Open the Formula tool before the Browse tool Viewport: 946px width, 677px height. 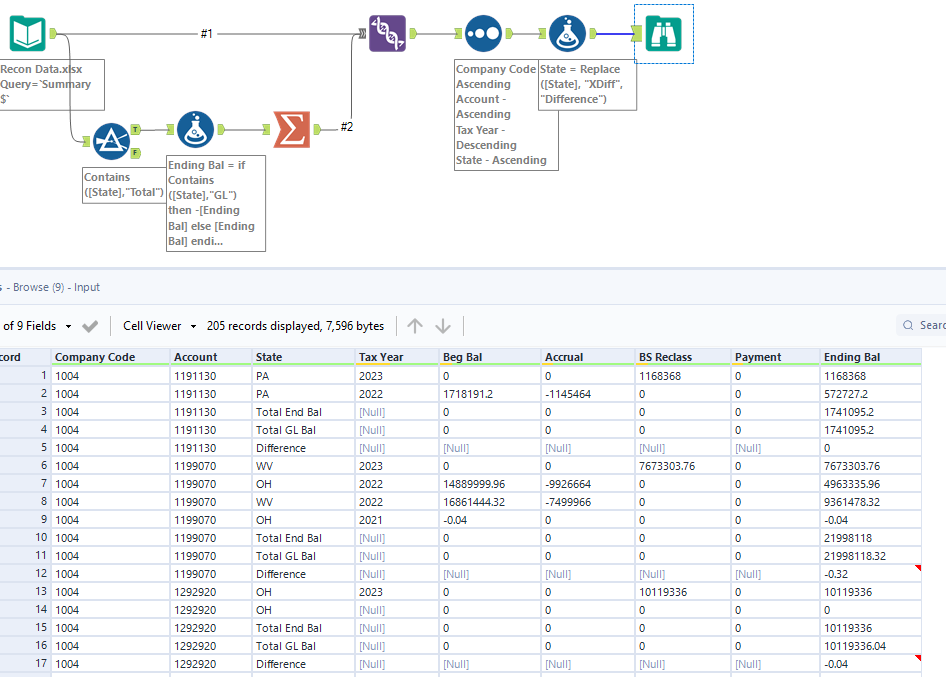tap(567, 32)
